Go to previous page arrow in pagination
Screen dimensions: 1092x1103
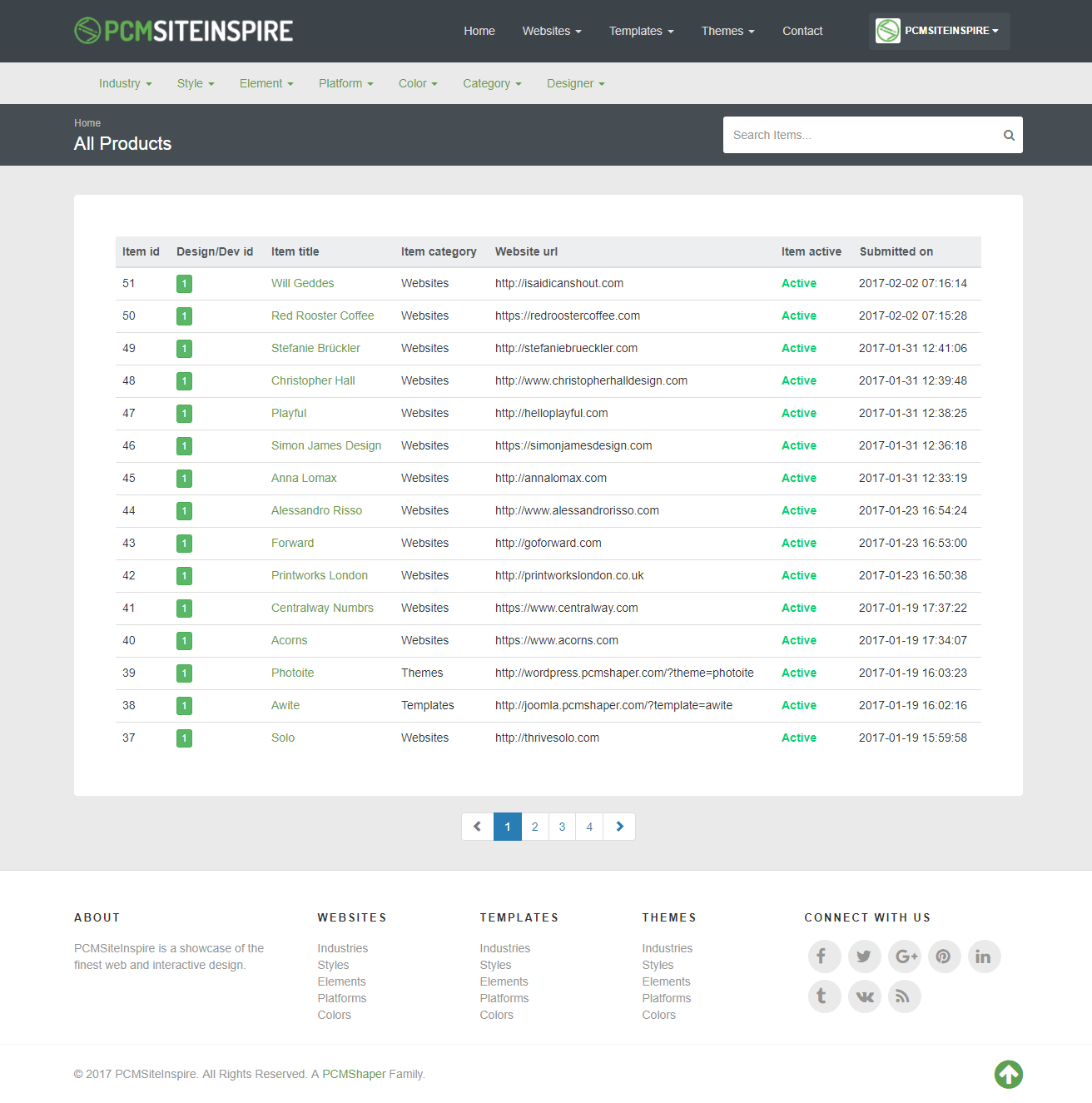(x=477, y=827)
